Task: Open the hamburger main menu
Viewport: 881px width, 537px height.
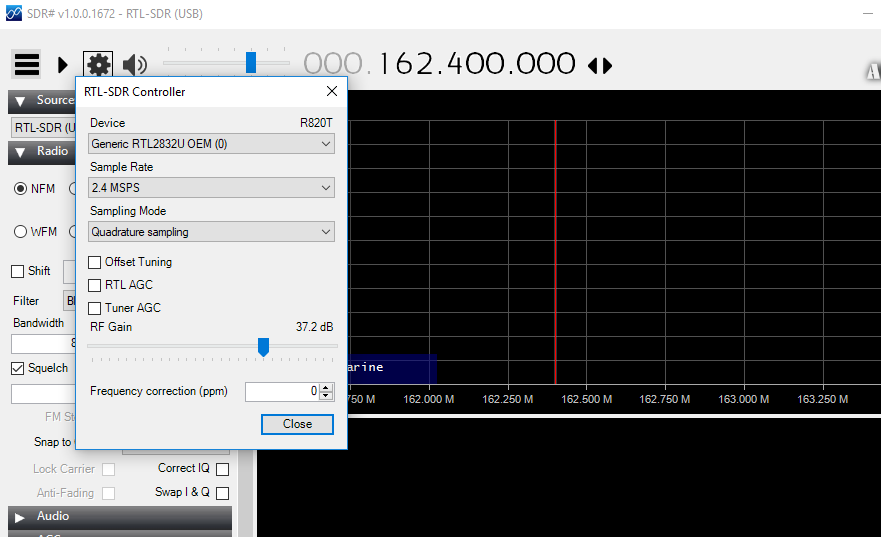Action: click(x=26, y=65)
